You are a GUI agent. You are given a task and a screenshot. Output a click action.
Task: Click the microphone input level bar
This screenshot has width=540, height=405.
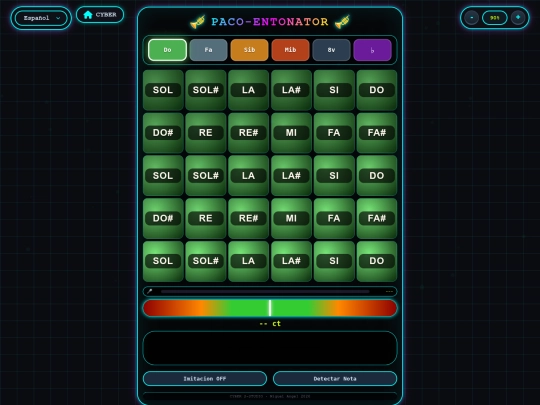[265, 291]
